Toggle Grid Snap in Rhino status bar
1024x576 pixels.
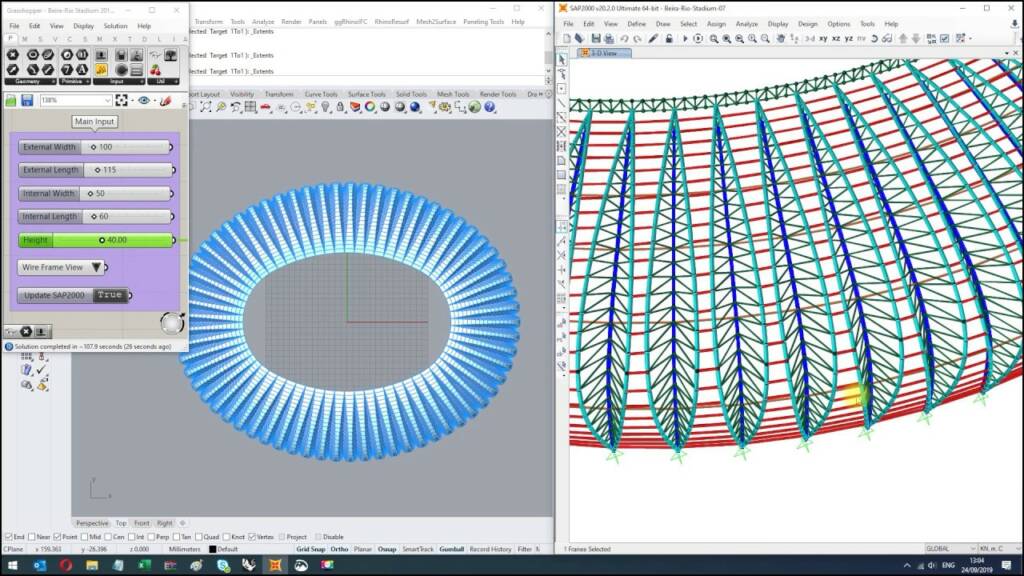[310, 549]
